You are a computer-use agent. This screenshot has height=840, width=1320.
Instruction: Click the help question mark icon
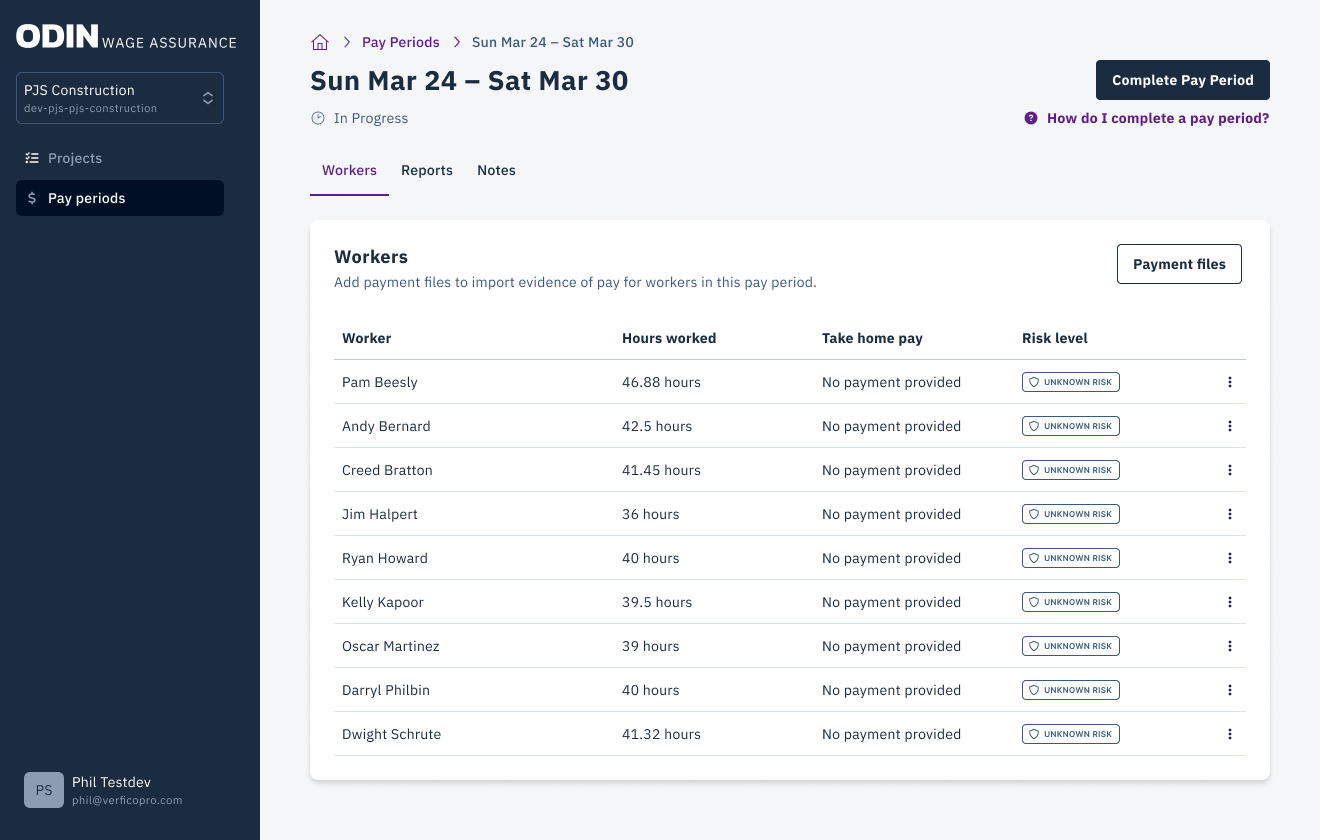coord(1031,118)
